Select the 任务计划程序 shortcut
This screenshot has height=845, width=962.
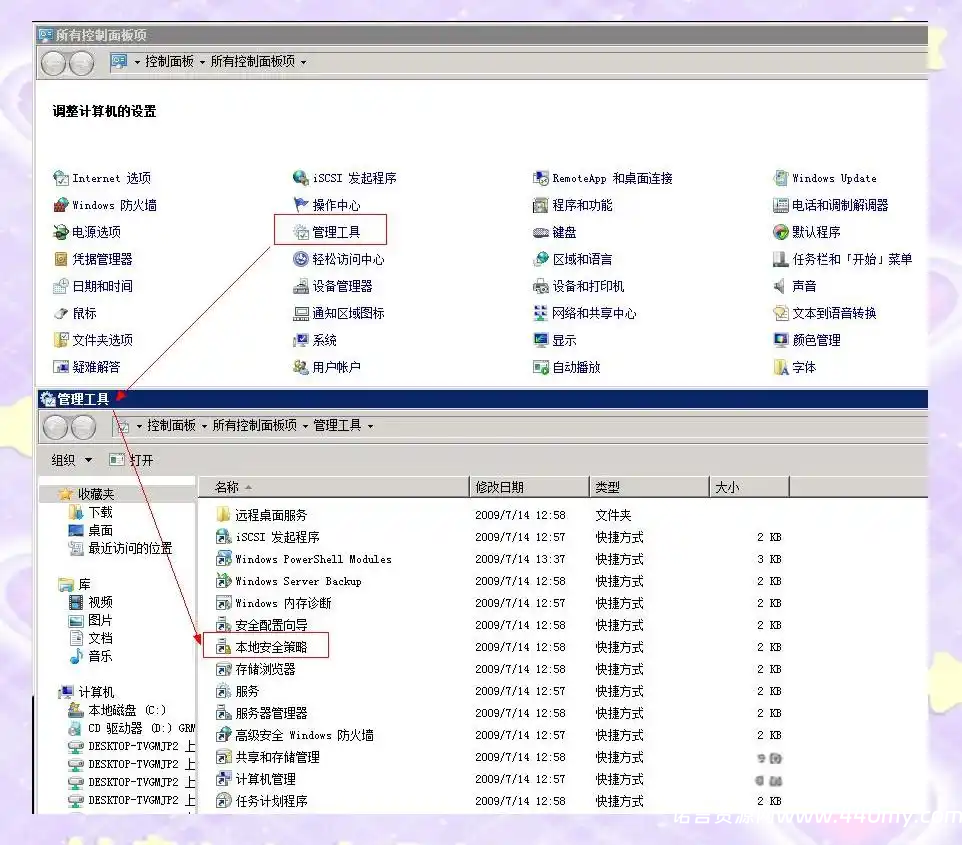coord(261,801)
